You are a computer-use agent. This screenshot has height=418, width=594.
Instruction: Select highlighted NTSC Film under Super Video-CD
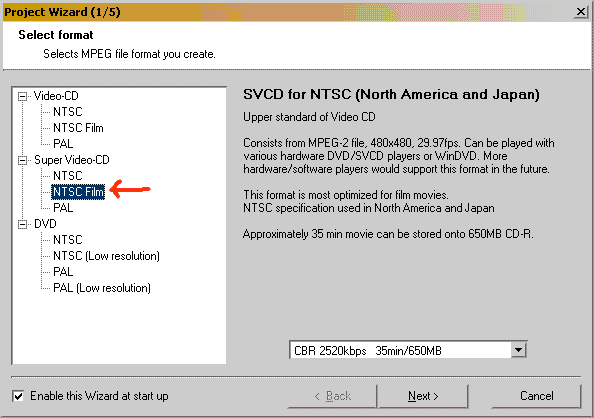click(78, 192)
